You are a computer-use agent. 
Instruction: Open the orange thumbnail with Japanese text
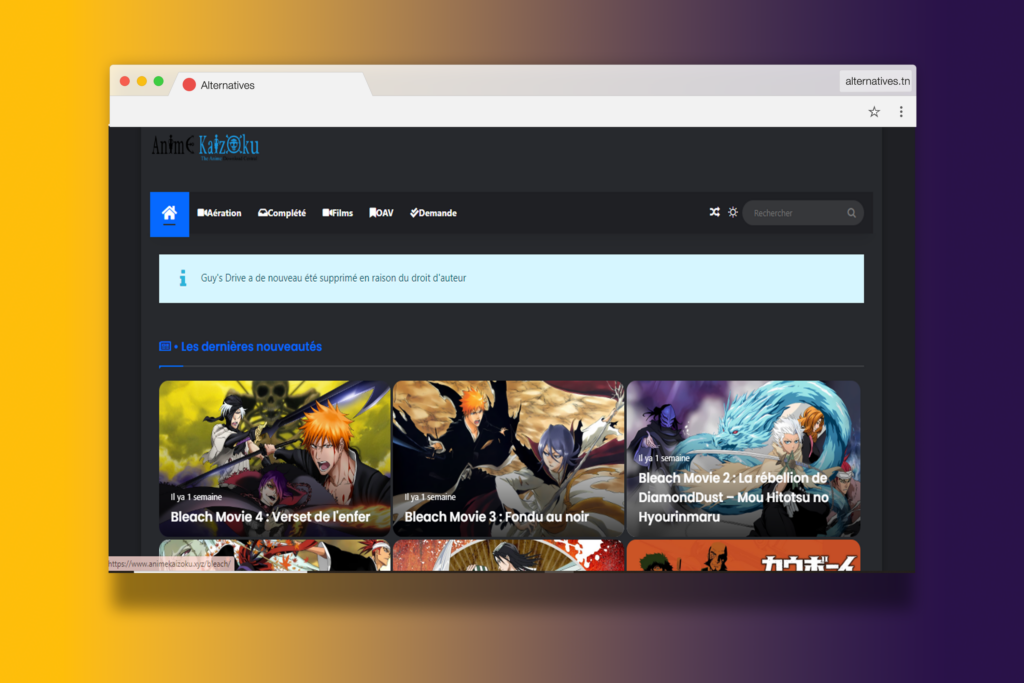(x=743, y=555)
